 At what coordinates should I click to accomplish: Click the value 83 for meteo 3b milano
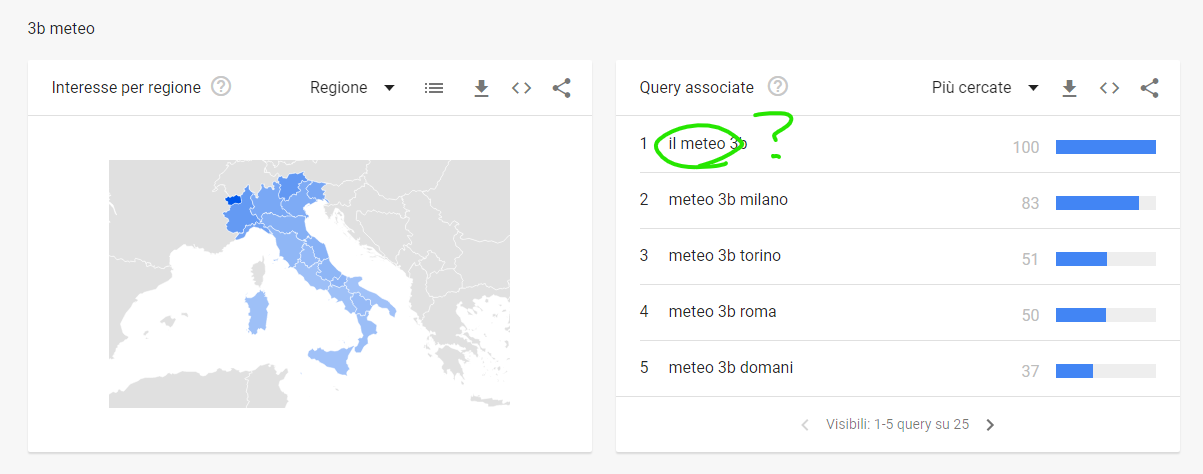(1030, 203)
